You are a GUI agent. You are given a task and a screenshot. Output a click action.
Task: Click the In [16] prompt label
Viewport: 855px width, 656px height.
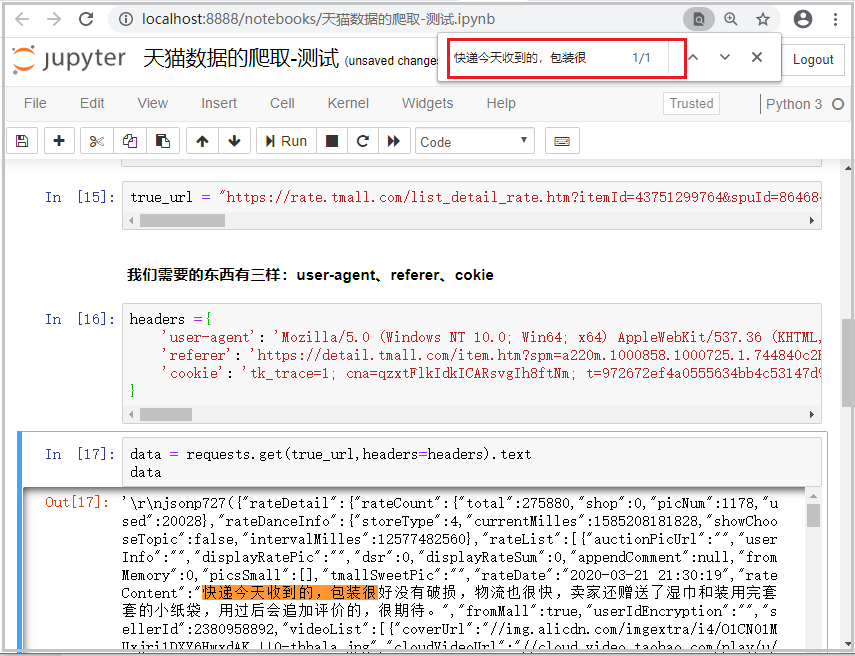pyautogui.click(x=80, y=318)
